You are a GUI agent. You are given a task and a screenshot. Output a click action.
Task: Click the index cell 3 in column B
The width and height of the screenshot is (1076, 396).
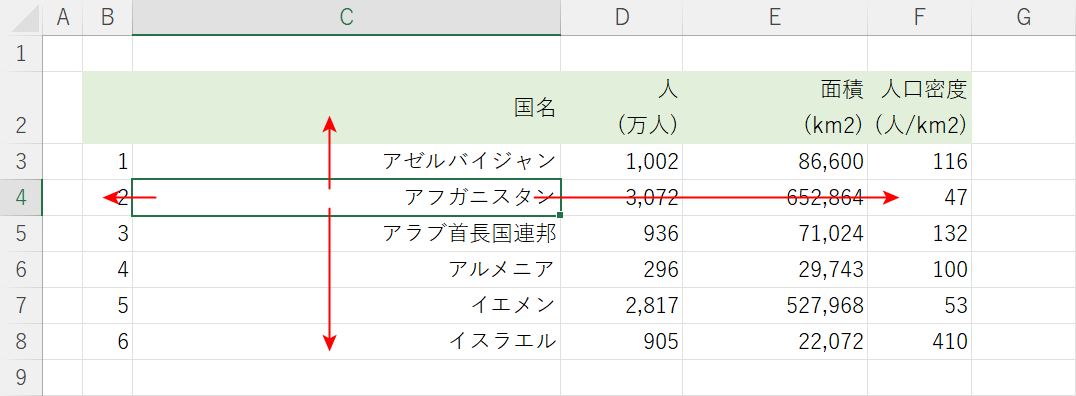108,234
